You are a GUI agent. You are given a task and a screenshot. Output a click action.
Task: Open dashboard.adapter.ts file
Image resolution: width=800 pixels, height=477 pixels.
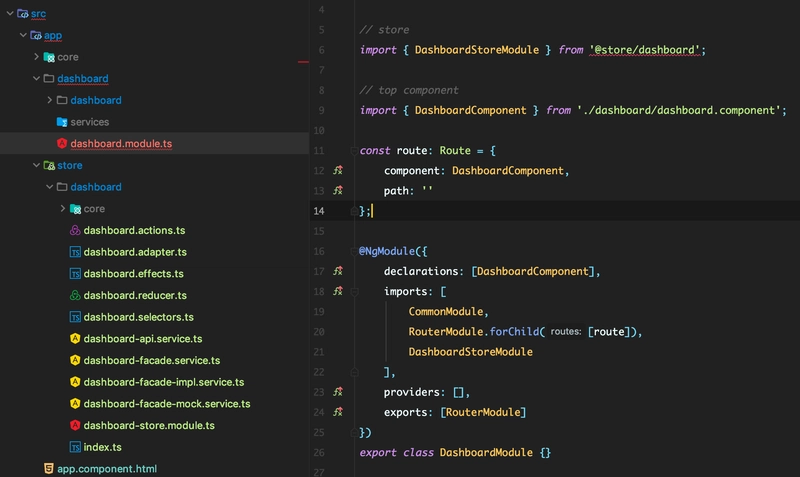point(135,252)
